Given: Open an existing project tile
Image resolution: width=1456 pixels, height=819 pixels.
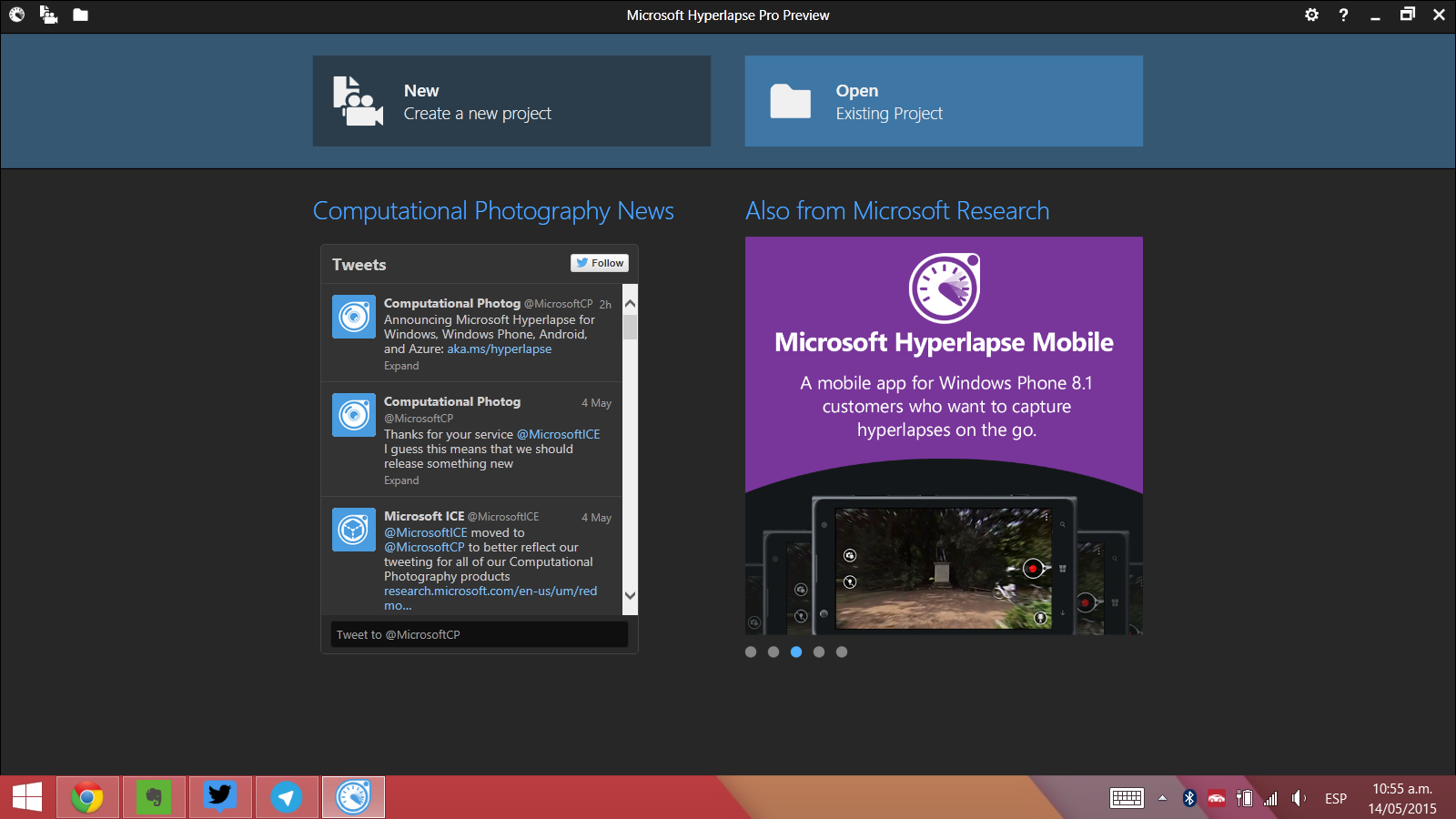Looking at the screenshot, I should click(944, 101).
